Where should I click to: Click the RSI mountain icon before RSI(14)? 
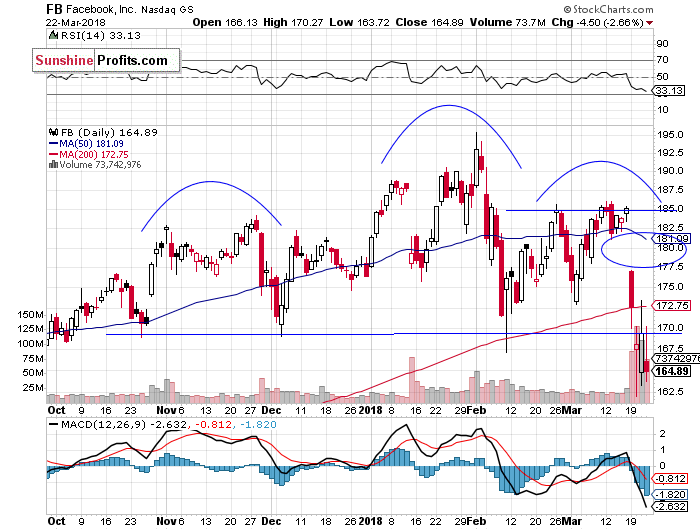pos(53,35)
